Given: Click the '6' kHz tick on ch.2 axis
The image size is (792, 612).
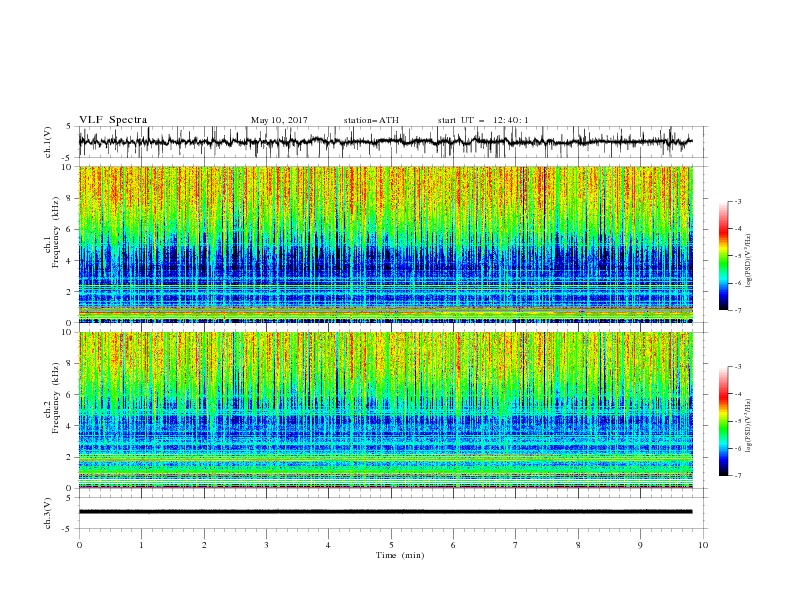Looking at the screenshot, I should click(70, 395).
